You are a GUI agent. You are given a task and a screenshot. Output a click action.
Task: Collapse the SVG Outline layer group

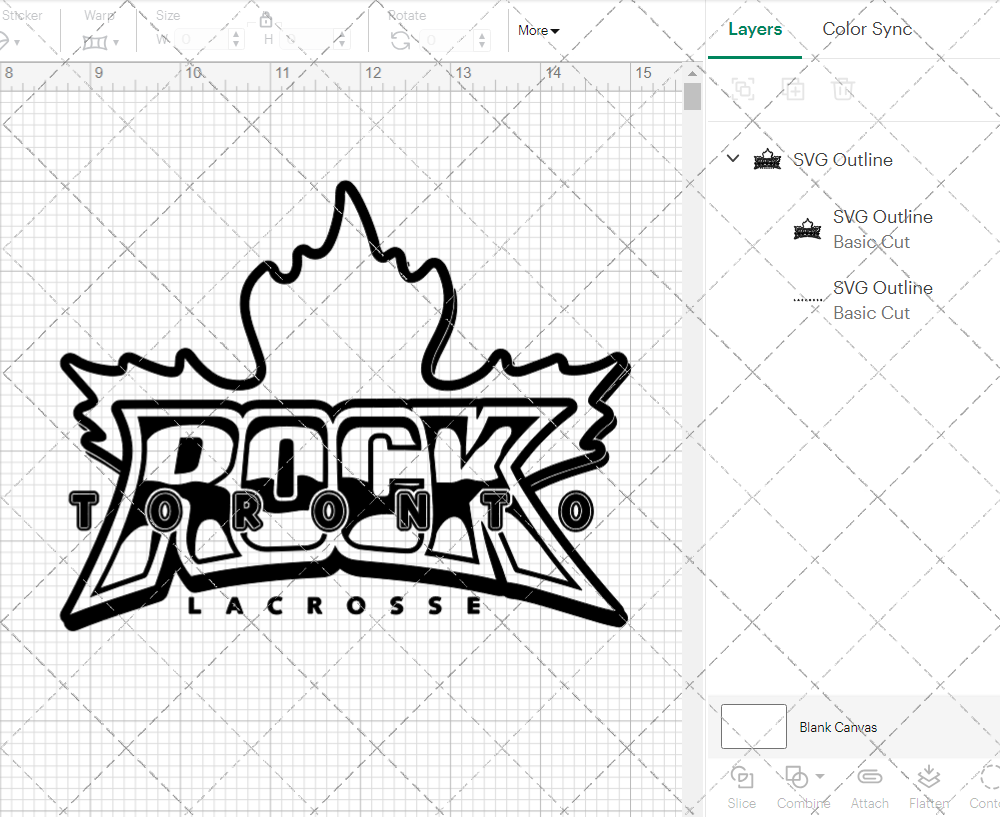[732, 158]
